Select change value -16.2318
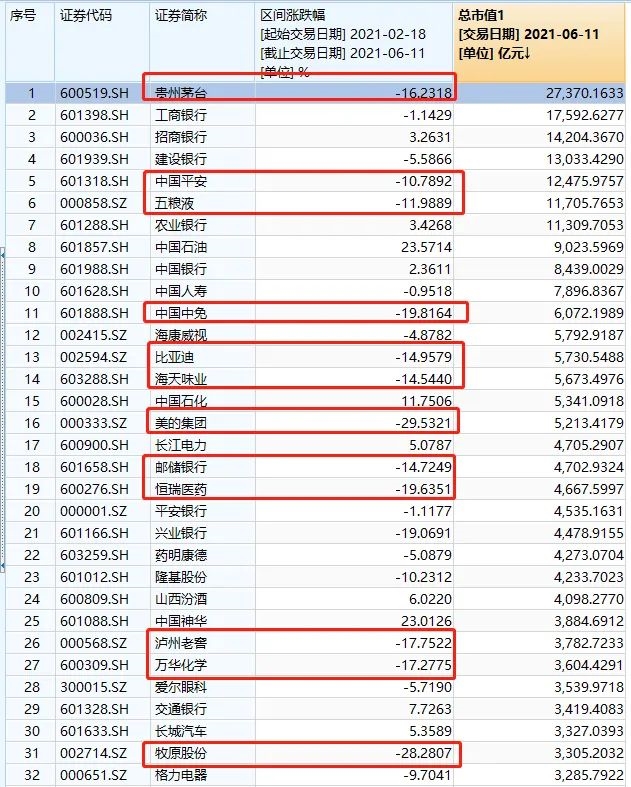 [x=424, y=93]
